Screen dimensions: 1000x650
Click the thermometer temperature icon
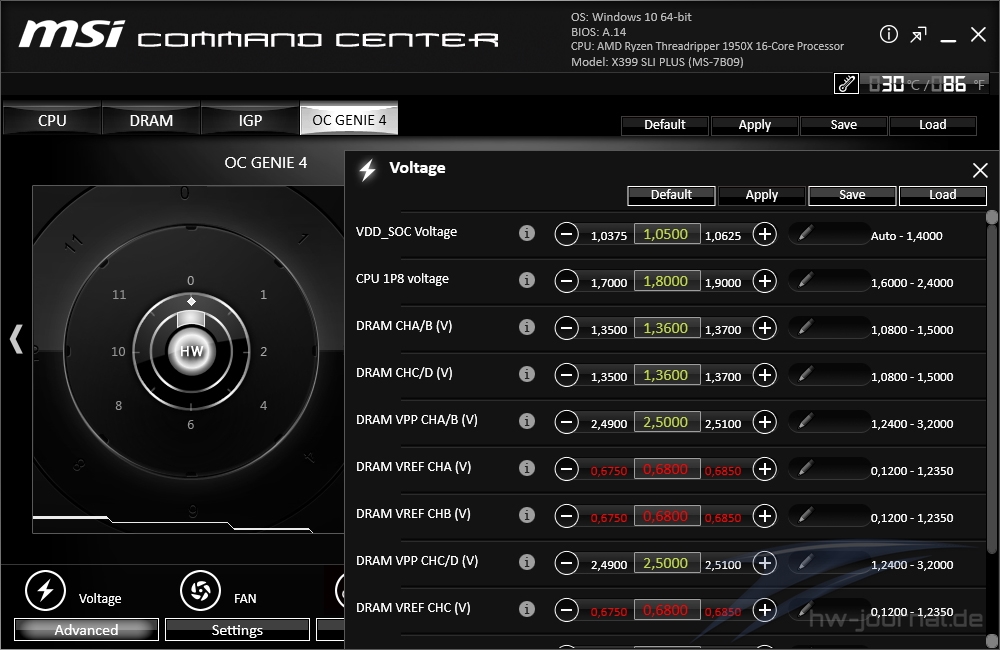click(x=846, y=84)
